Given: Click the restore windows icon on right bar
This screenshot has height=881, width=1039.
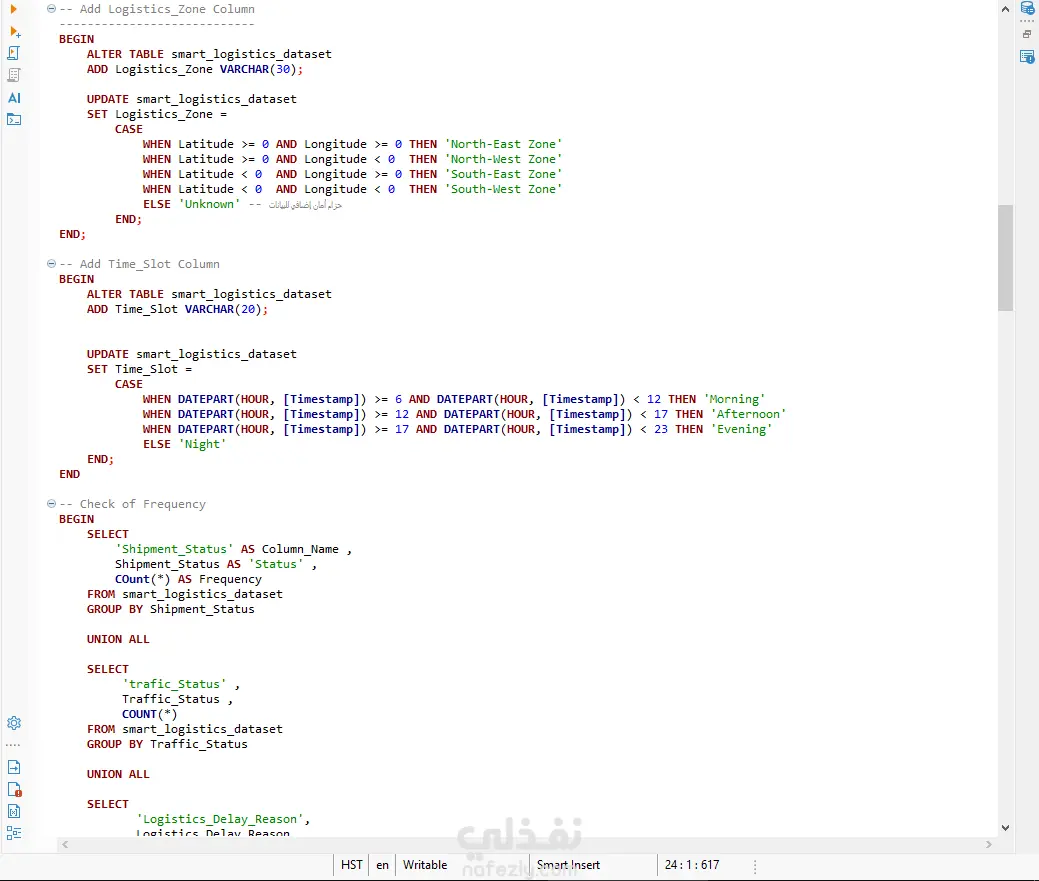Looking at the screenshot, I should point(1027,34).
